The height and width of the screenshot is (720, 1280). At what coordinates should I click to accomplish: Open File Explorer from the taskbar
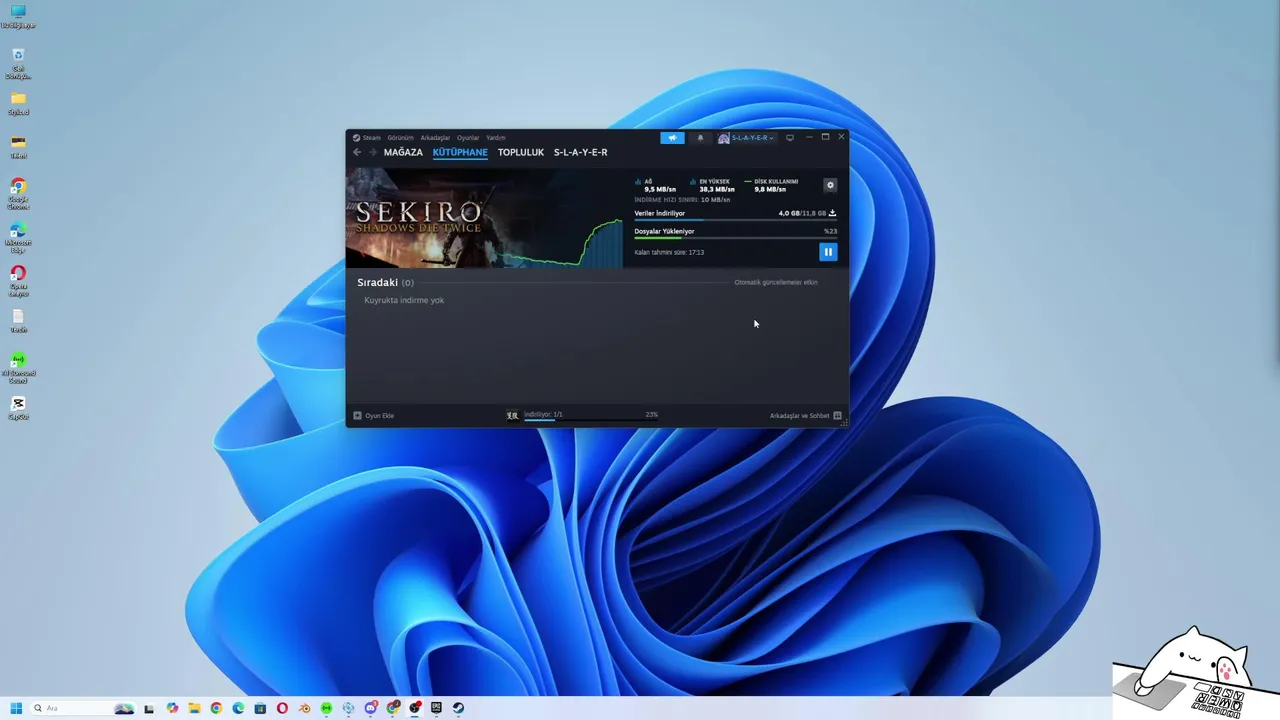tap(194, 708)
